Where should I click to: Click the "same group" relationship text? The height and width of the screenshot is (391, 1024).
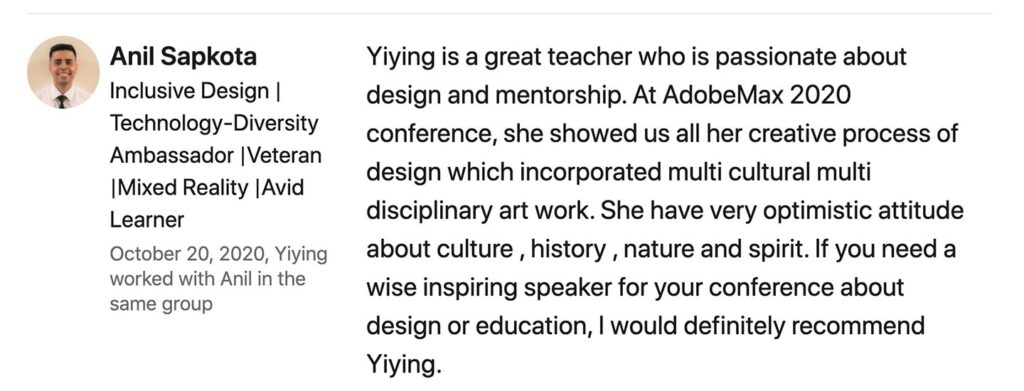click(x=161, y=304)
